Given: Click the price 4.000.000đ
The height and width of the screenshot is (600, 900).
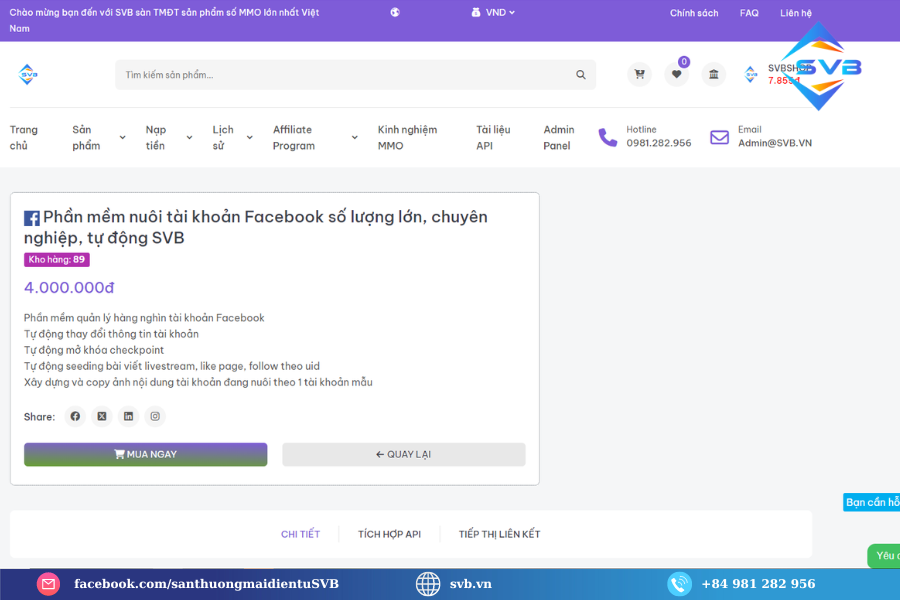Looking at the screenshot, I should (69, 287).
